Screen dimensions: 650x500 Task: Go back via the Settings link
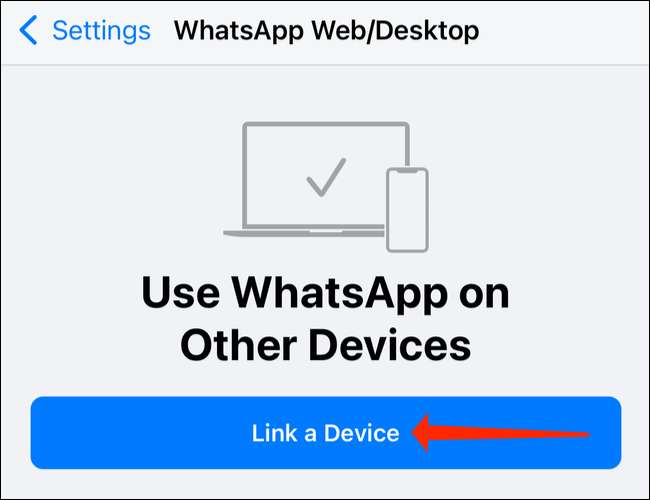[x=101, y=31]
